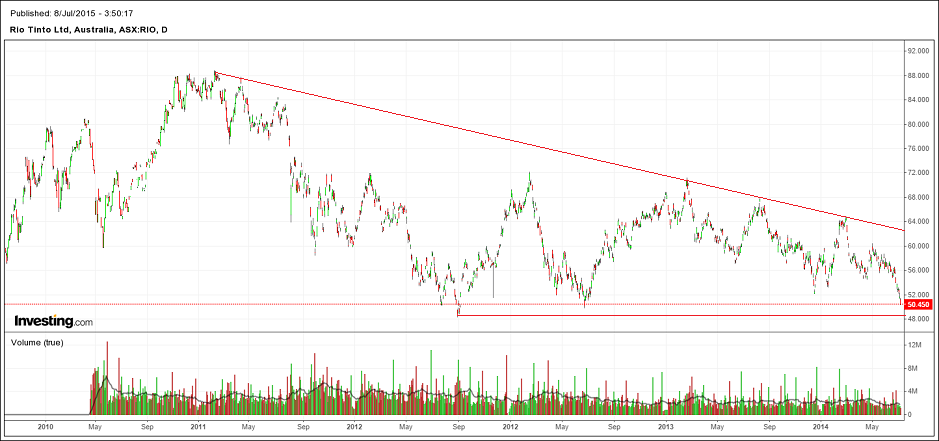Click the 92.000 price axis label
The image size is (939, 441).
919,51
